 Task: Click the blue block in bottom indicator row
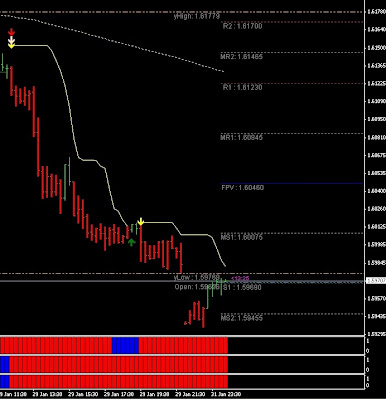5,382
